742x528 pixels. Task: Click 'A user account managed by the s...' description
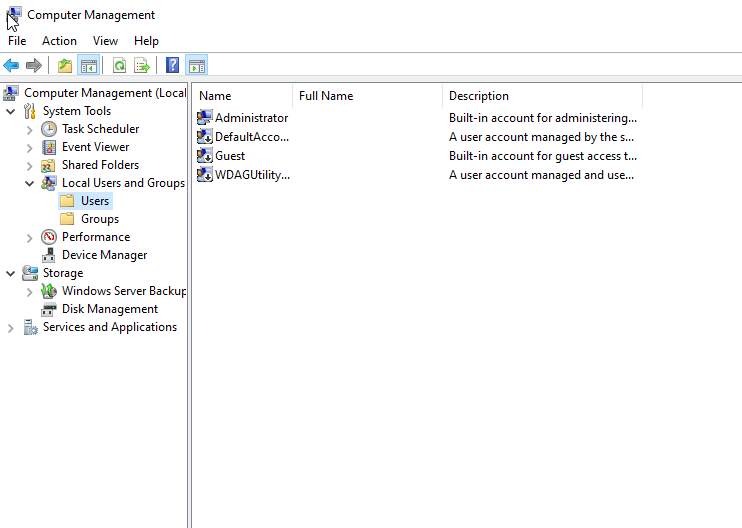coord(541,137)
